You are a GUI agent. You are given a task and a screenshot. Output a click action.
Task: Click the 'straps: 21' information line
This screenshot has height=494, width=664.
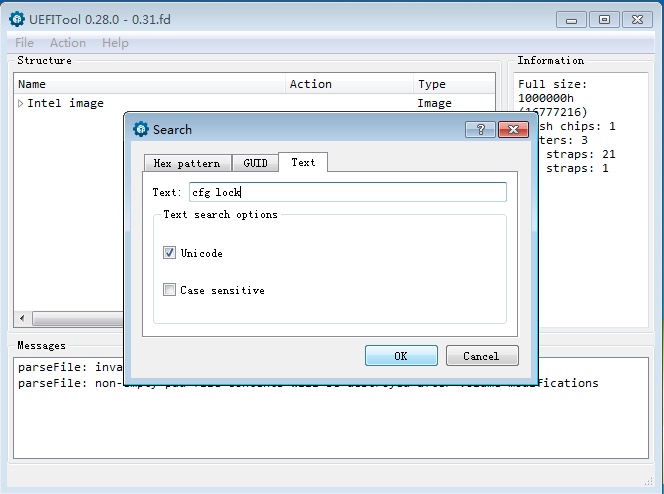581,155
